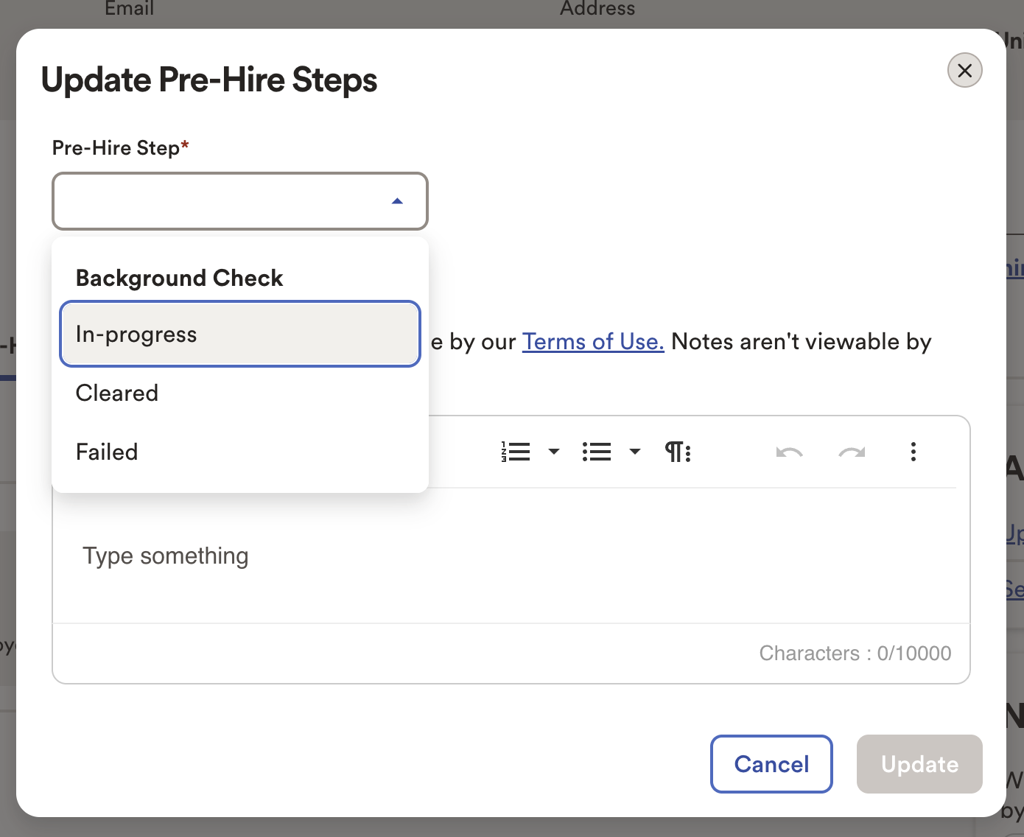Expand bullet list style options arrow
This screenshot has height=837, width=1024.
pos(635,451)
